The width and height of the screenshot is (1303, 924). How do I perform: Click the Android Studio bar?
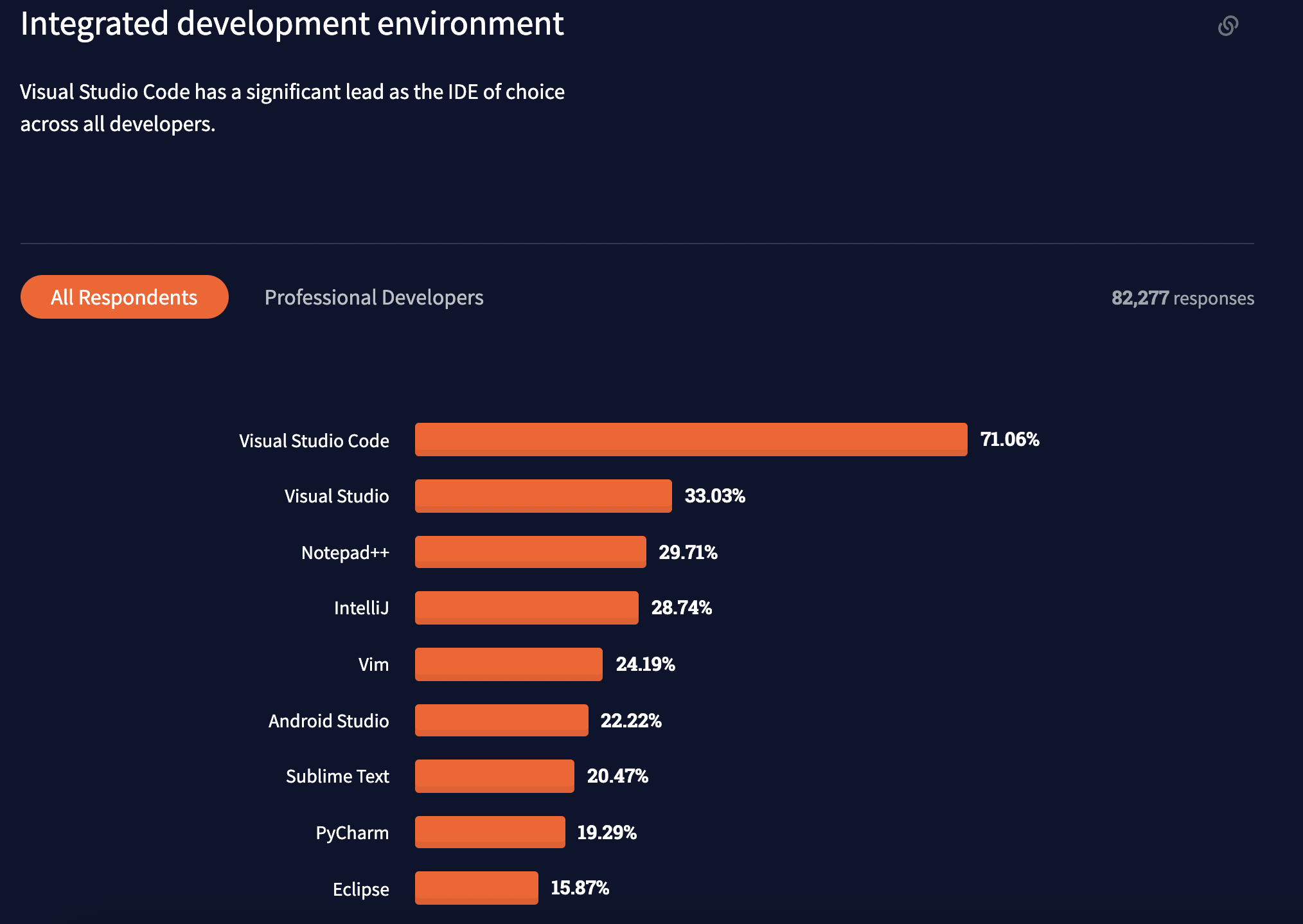[502, 720]
